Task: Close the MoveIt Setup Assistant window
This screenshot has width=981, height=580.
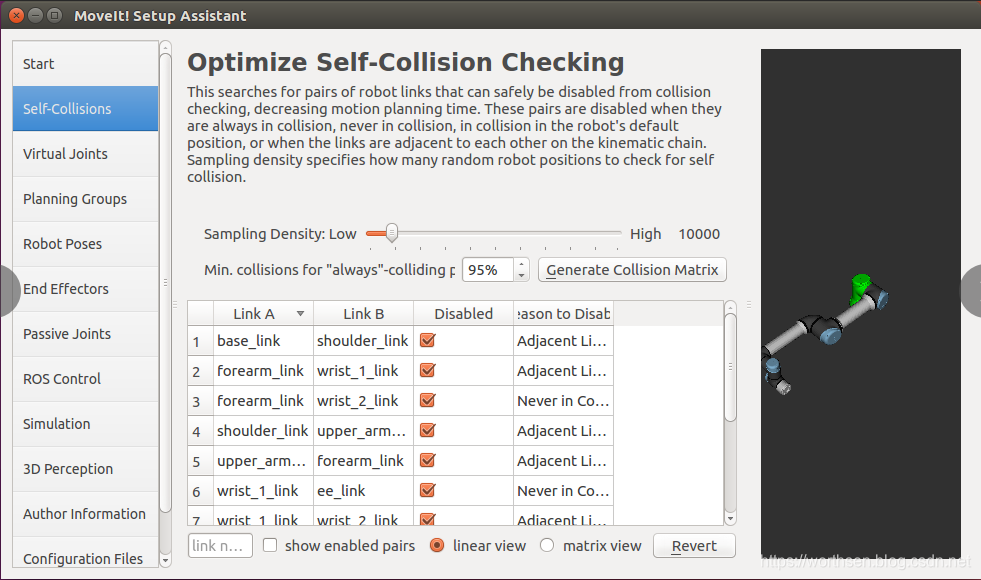Action: click(x=17, y=16)
